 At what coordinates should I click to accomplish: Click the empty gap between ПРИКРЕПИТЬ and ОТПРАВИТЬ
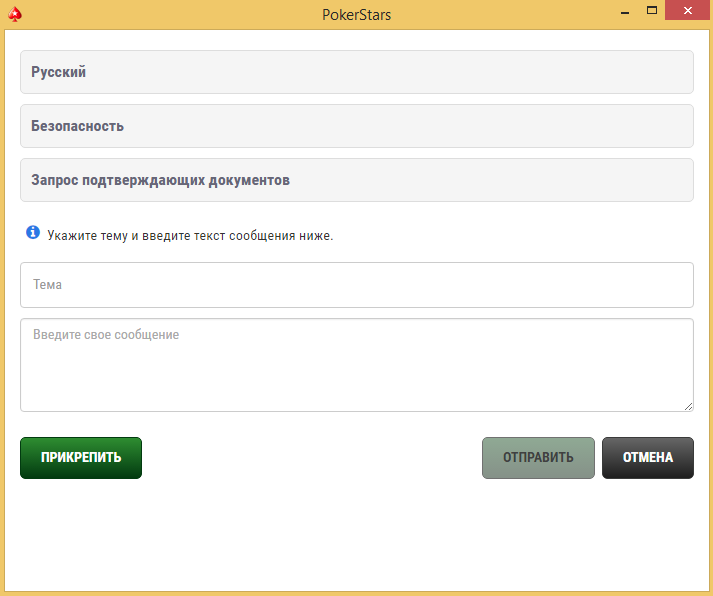coord(310,458)
